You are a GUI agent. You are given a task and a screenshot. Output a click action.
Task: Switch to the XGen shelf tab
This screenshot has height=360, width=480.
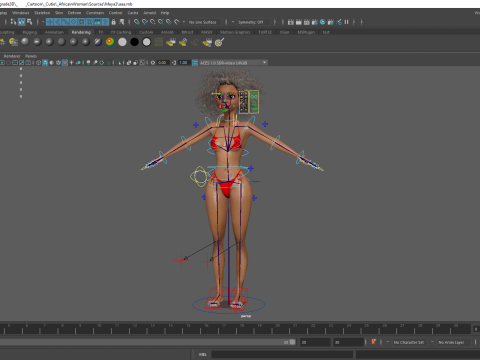click(284, 32)
